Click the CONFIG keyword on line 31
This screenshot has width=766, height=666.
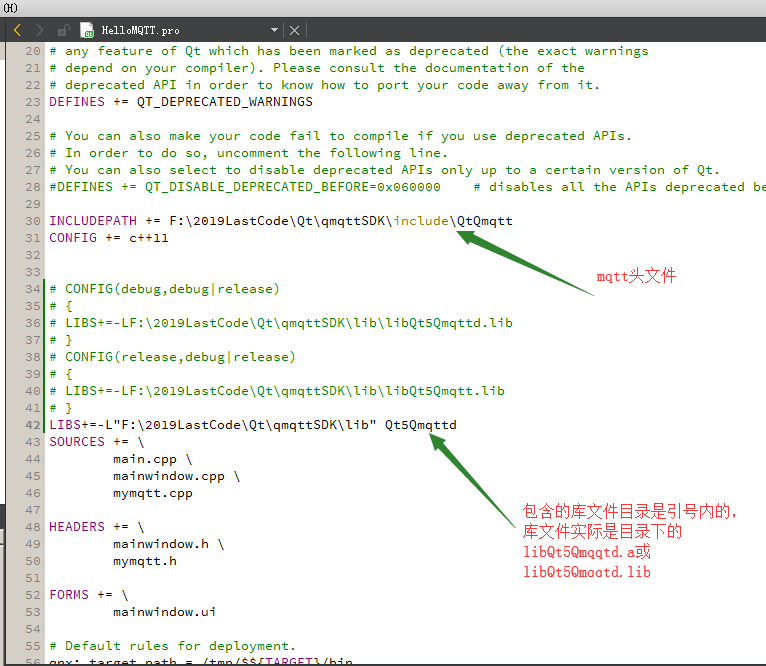pyautogui.click(x=73, y=237)
